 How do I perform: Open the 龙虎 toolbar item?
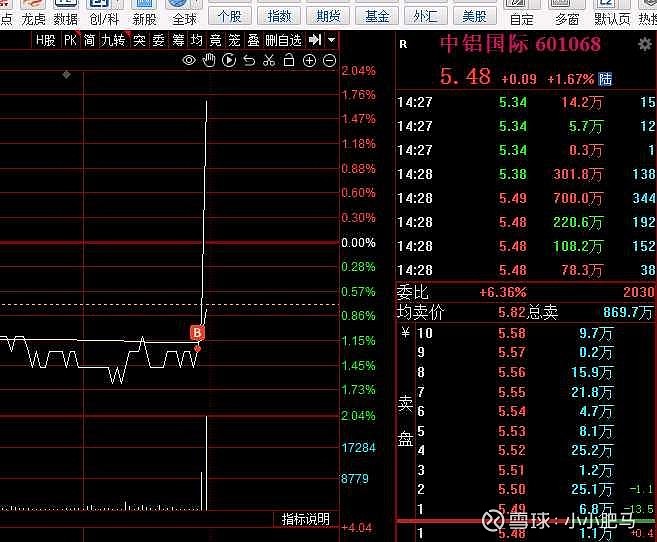33,13
